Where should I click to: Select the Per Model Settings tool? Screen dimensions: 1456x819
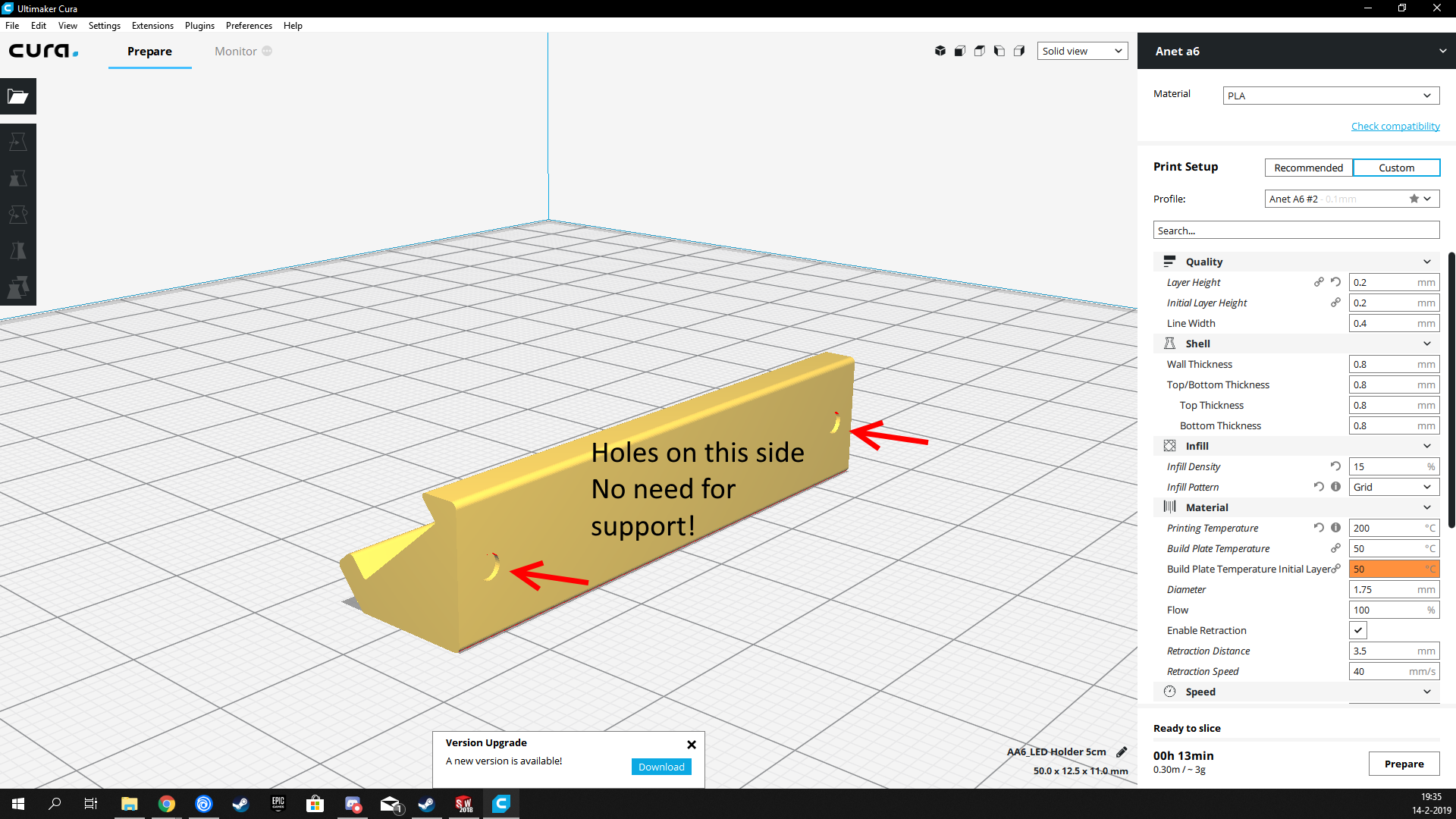click(x=18, y=287)
